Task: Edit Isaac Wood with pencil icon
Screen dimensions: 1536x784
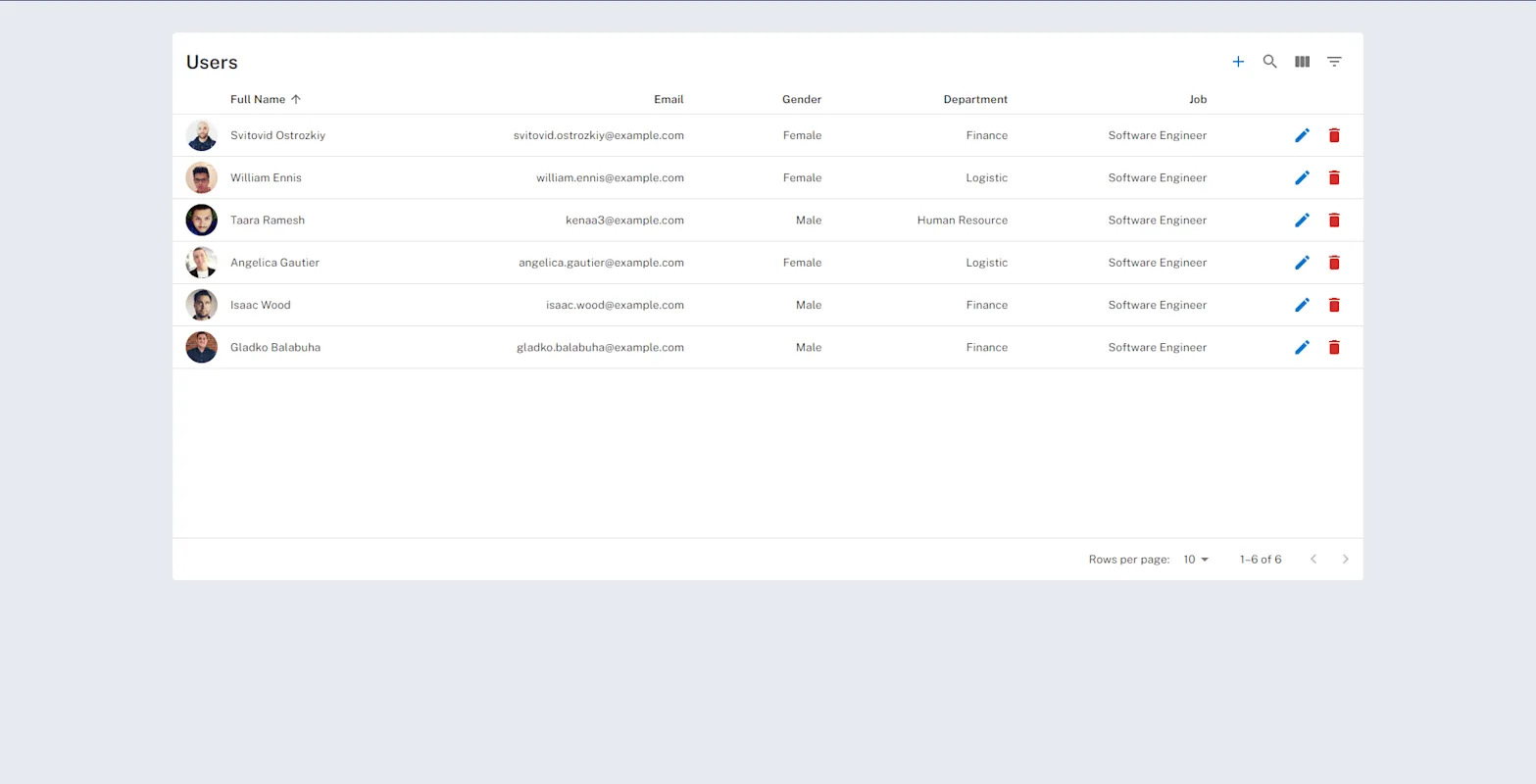Action: click(1302, 305)
